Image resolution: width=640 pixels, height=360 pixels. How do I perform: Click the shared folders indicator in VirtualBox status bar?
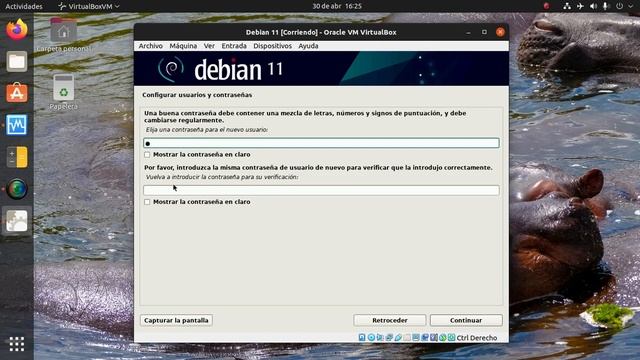tap(407, 338)
